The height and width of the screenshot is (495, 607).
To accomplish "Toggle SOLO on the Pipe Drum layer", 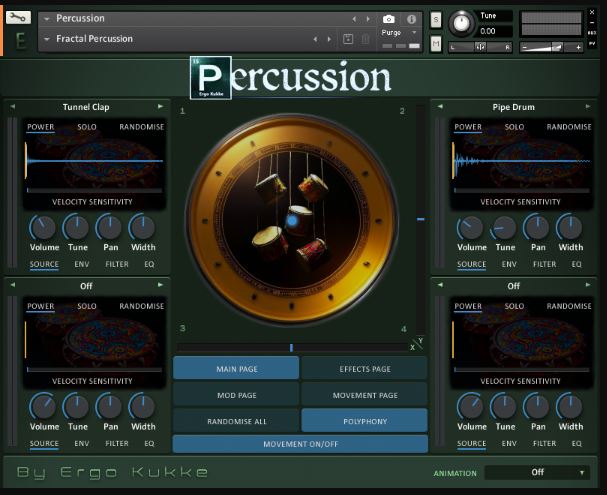I will point(514,127).
